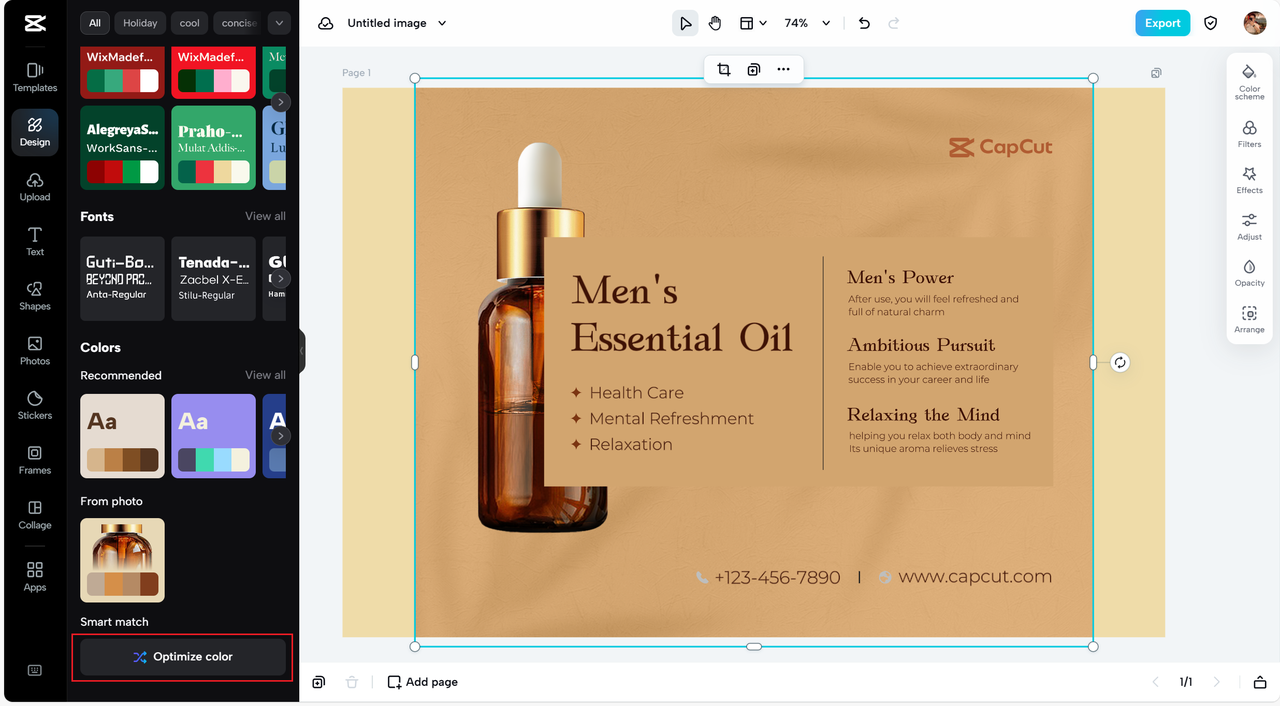
Task: Undo the last action
Action: [x=864, y=23]
